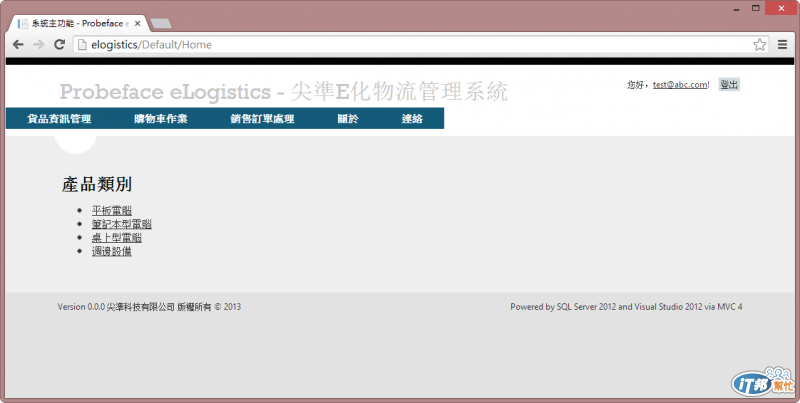Click the test@abc.com account link

coord(680,85)
